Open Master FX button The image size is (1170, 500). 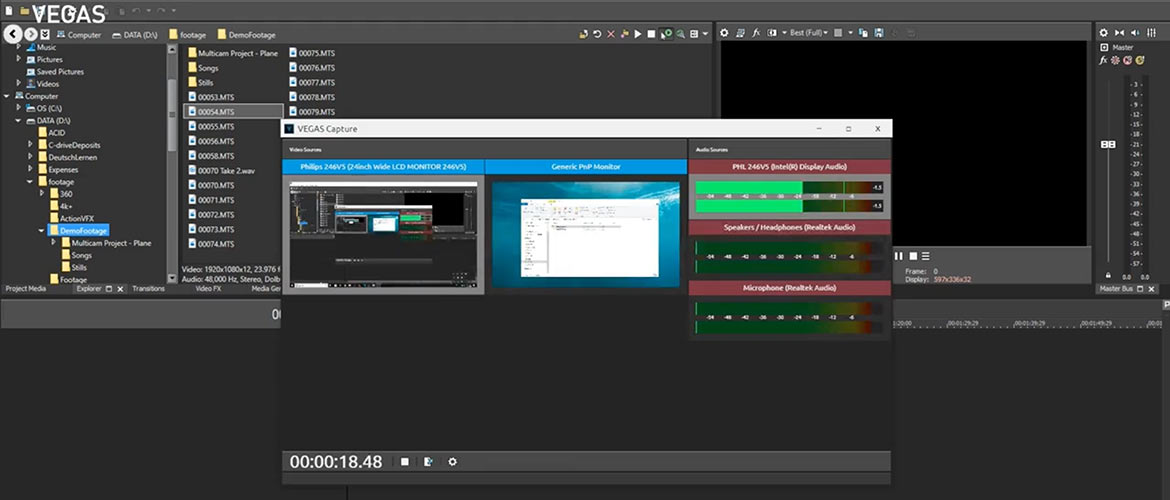(1104, 60)
